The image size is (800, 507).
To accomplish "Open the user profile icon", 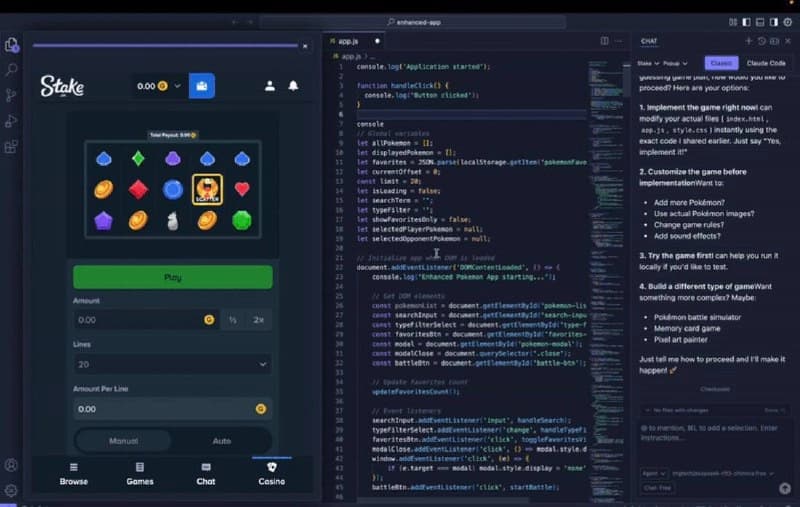I will coord(270,86).
